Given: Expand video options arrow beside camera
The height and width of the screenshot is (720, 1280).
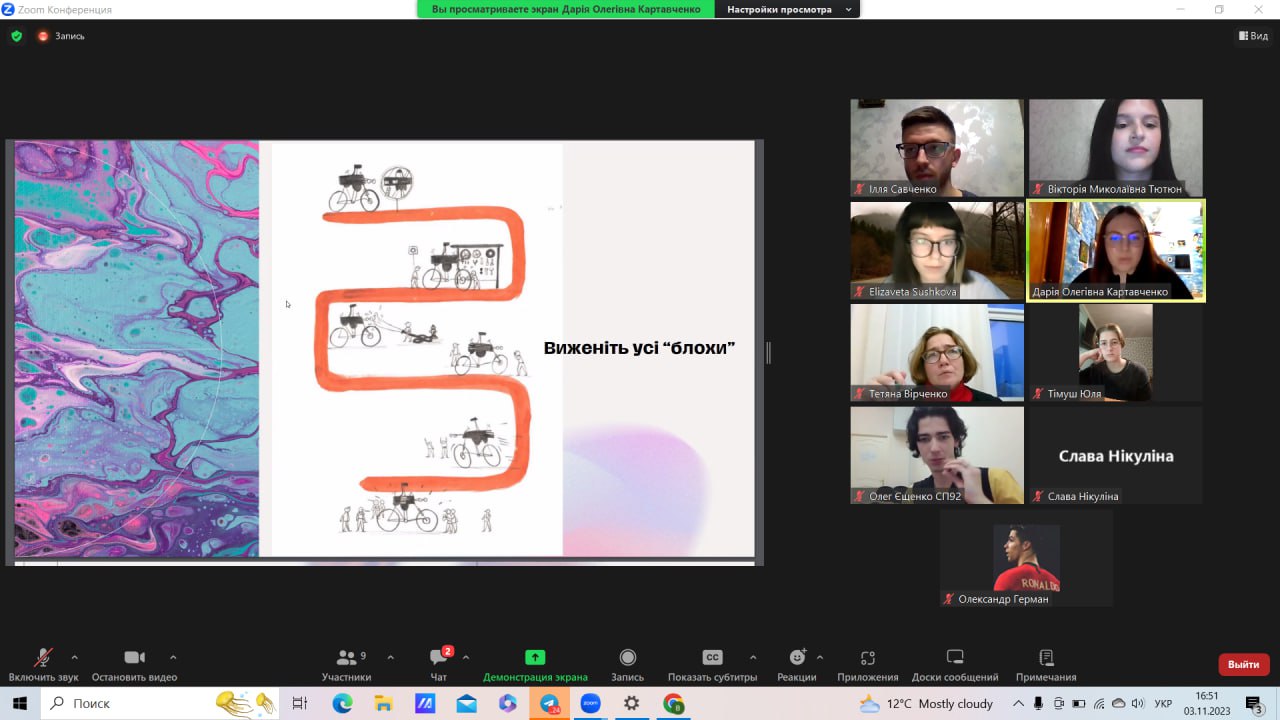Looking at the screenshot, I should [173, 657].
